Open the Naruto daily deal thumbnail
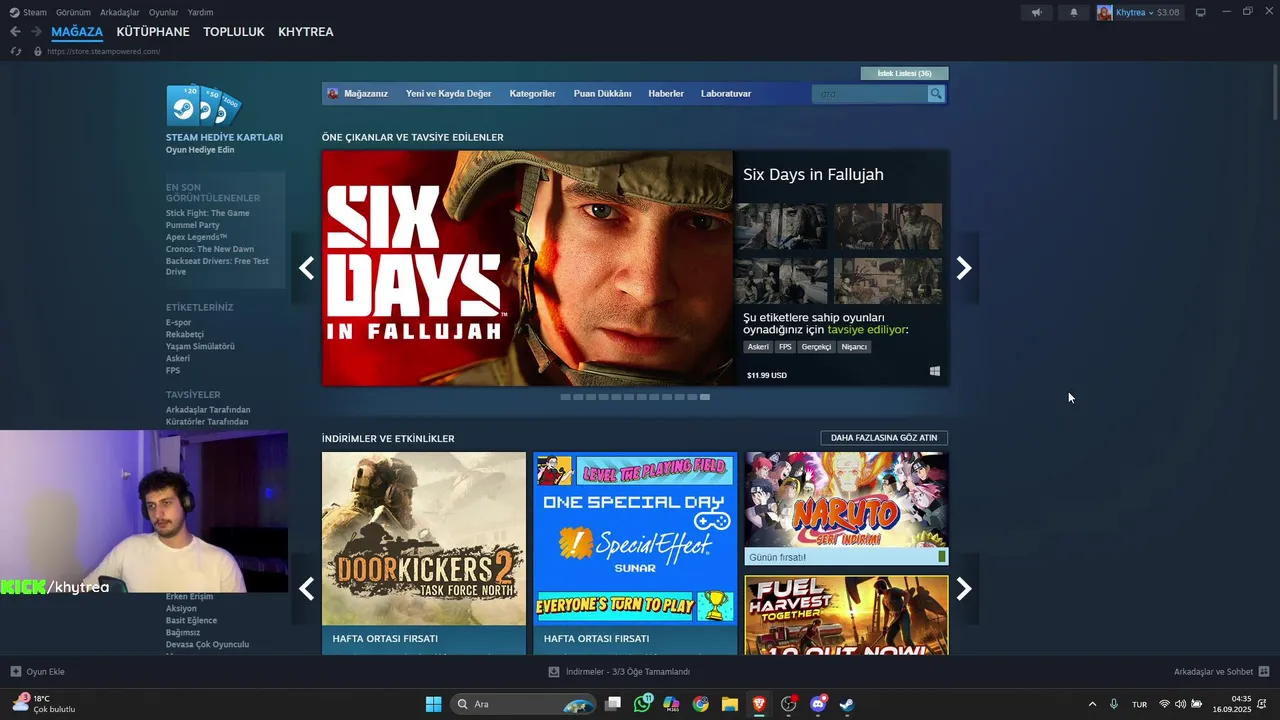Viewport: 1280px width, 720px height. tap(846, 500)
